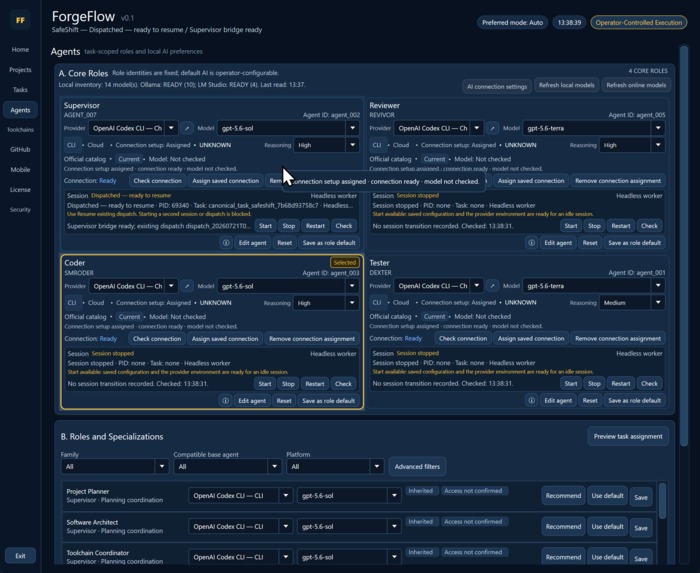Click Use default for Software Architect
700x573 pixels.
[607, 527]
